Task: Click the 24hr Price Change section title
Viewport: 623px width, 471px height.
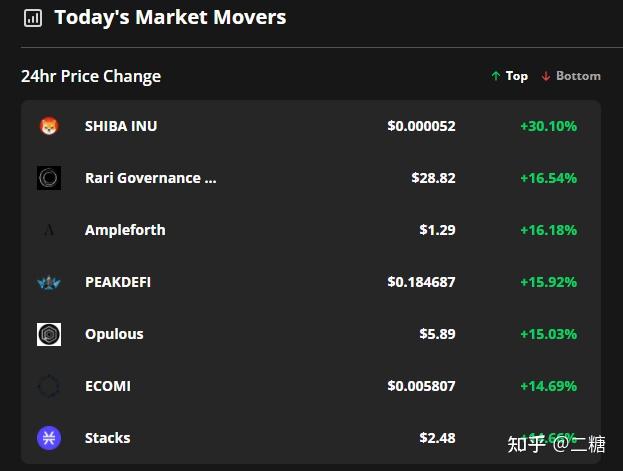Action: [x=91, y=76]
